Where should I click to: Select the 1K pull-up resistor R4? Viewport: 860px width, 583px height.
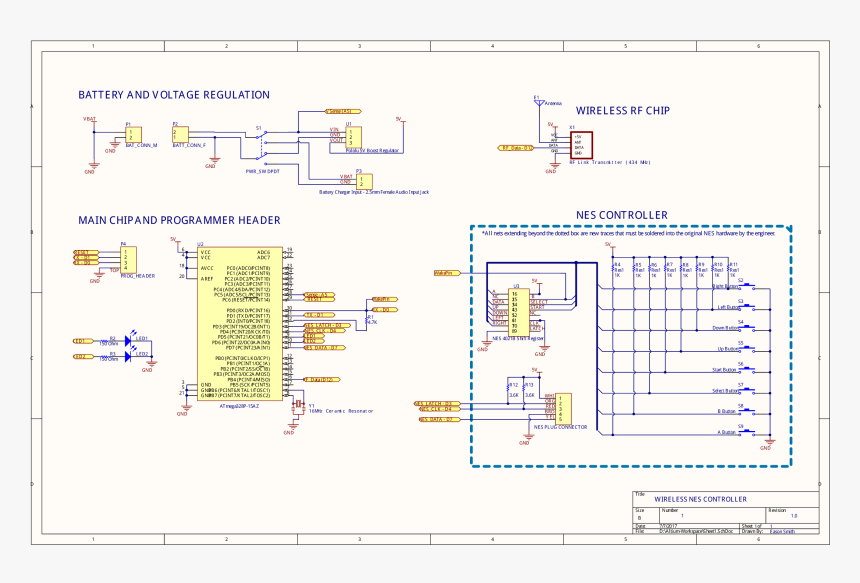[615, 269]
